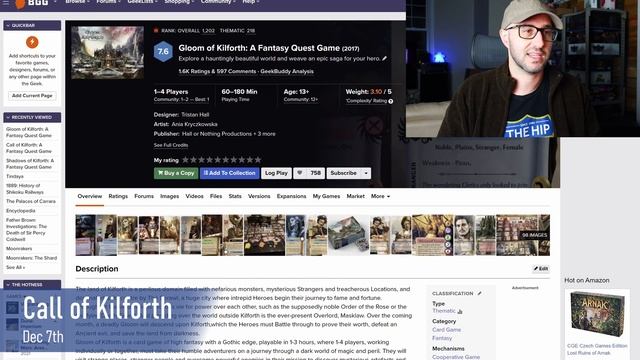Click the Add Current Page button

click(x=32, y=96)
